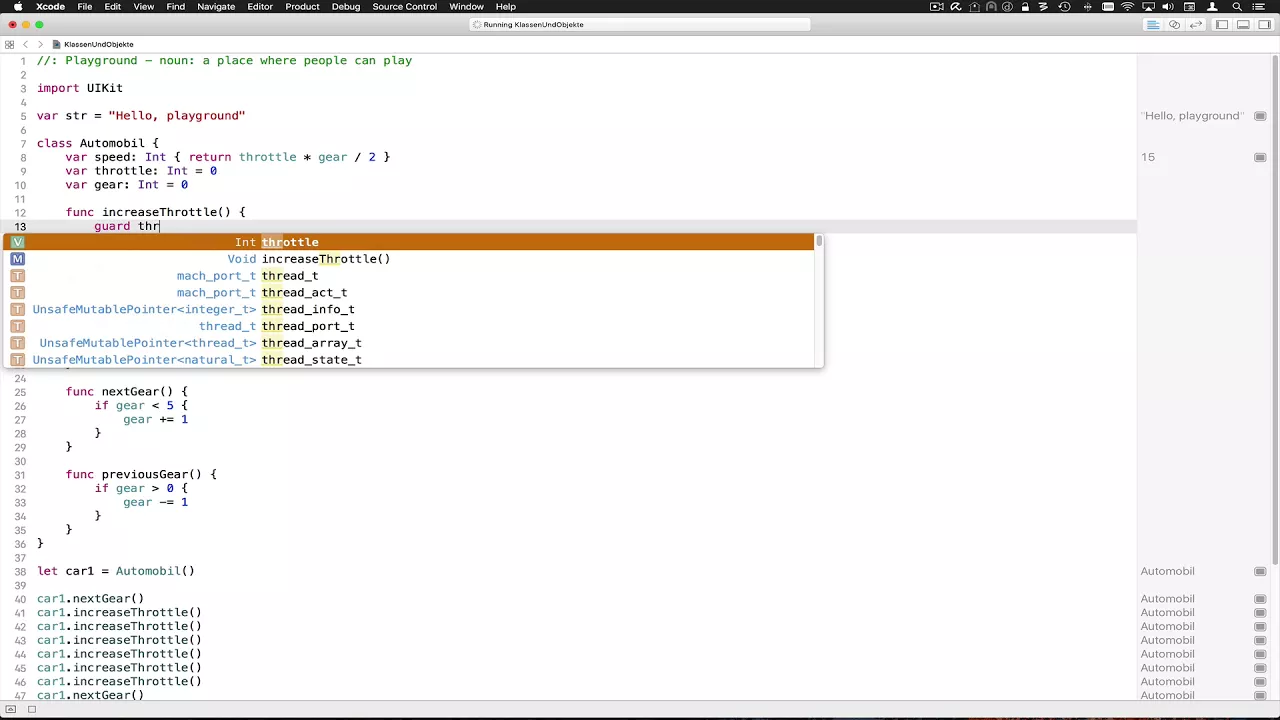Show result for line 38 Automobil
The image size is (1280, 720).
[1260, 571]
